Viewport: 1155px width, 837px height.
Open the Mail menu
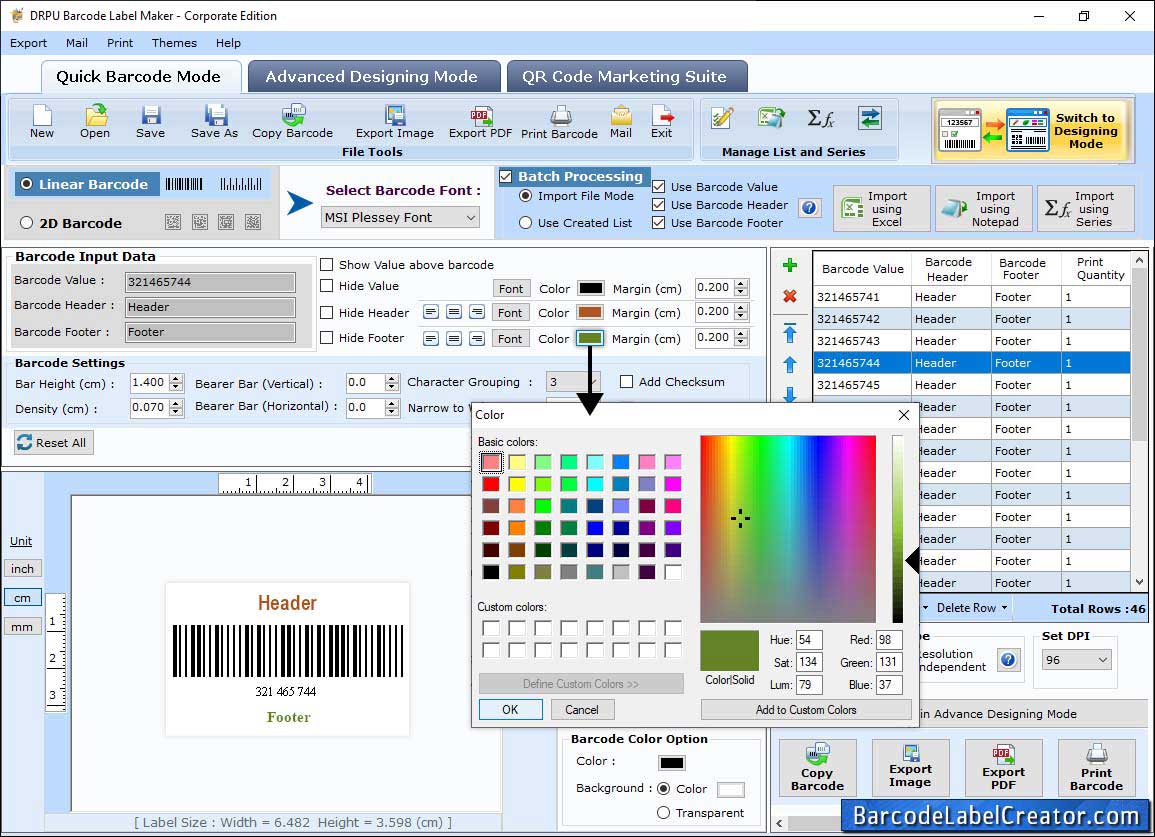[77, 43]
